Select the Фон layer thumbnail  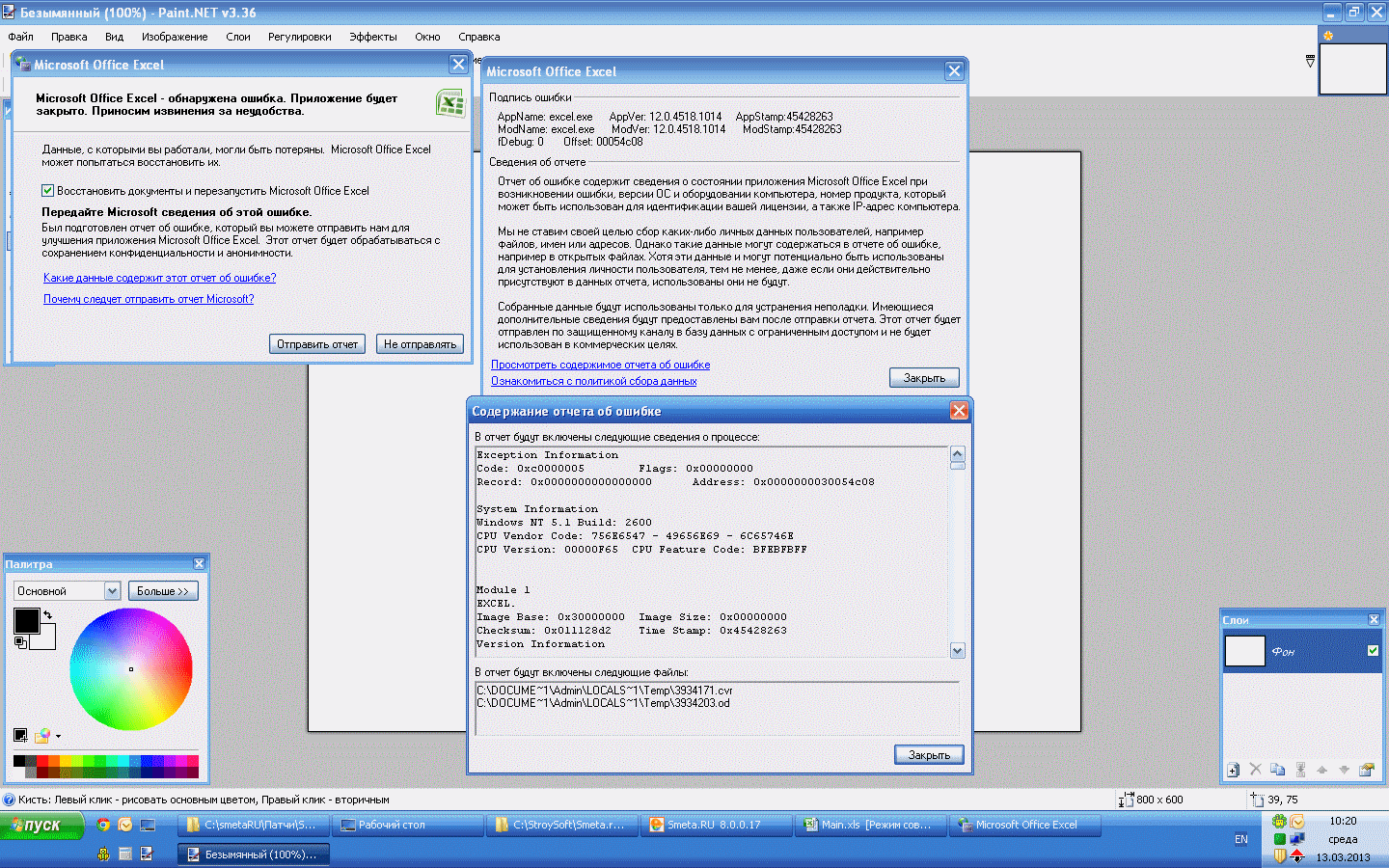(1244, 651)
